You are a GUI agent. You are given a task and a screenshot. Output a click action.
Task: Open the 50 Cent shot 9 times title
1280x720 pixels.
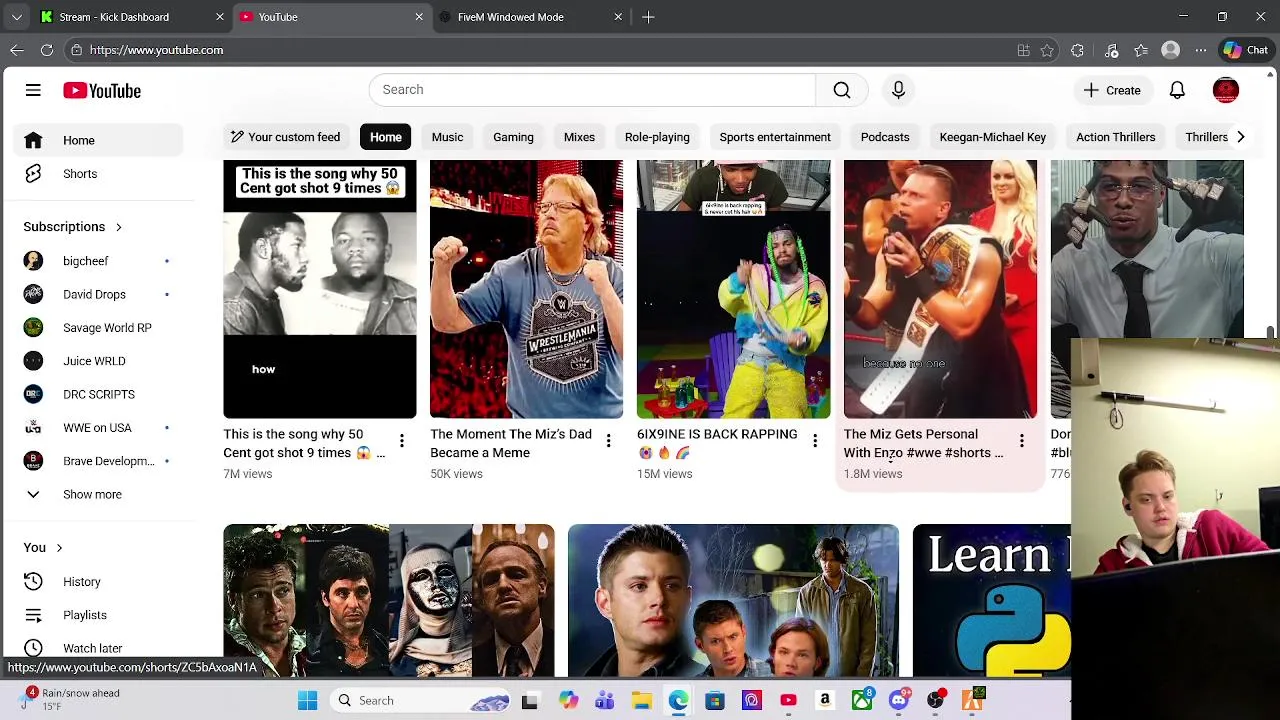[x=304, y=443]
